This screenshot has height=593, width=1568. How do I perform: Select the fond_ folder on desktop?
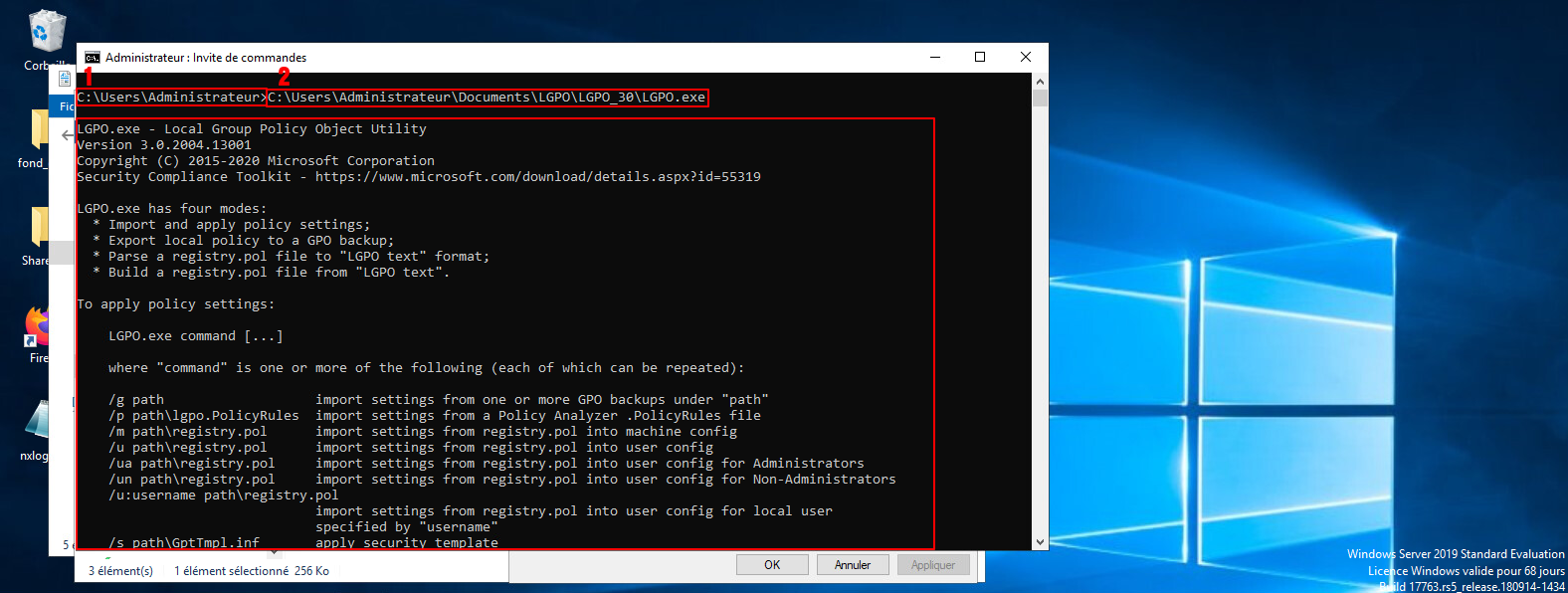point(40,130)
